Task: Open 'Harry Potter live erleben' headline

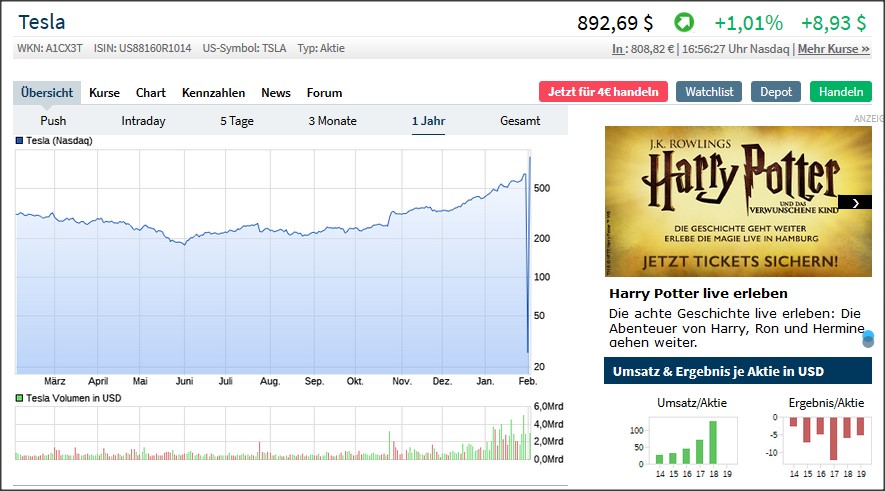Action: tap(698, 293)
